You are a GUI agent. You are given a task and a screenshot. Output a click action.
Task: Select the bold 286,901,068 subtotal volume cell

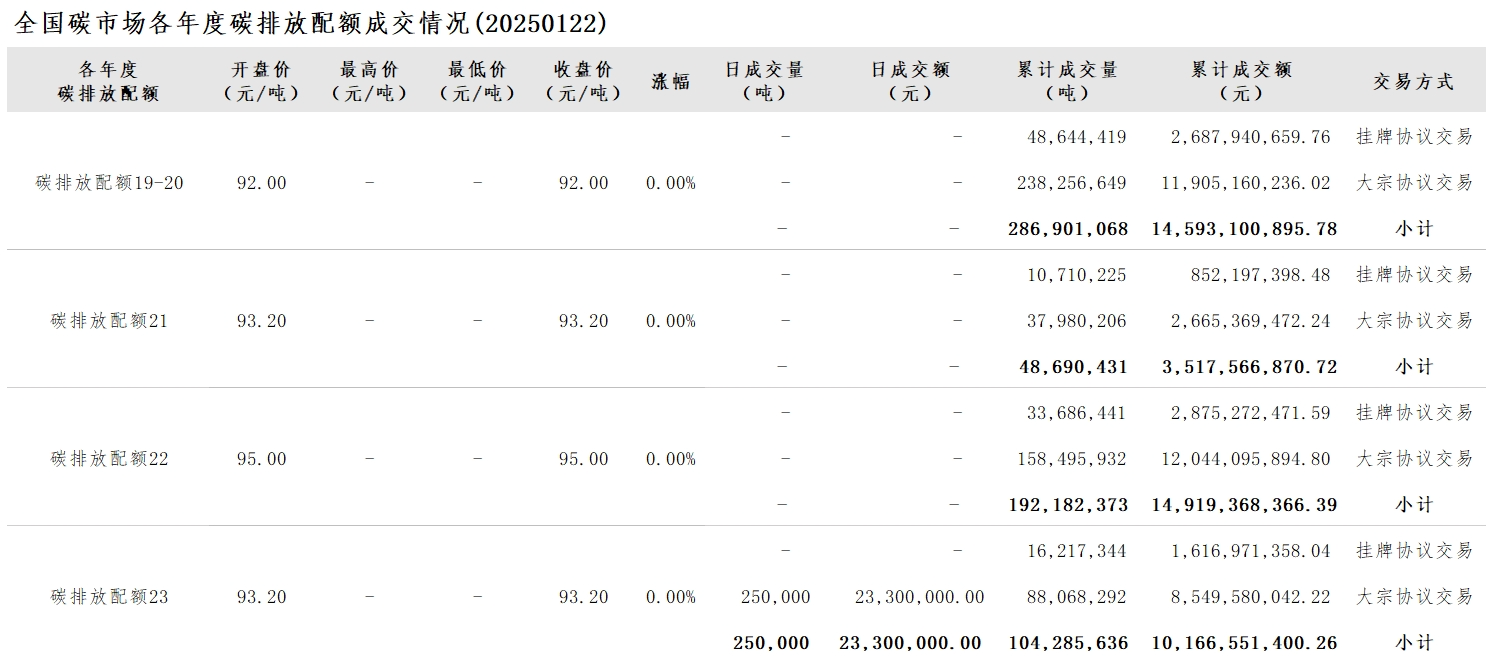1068,229
